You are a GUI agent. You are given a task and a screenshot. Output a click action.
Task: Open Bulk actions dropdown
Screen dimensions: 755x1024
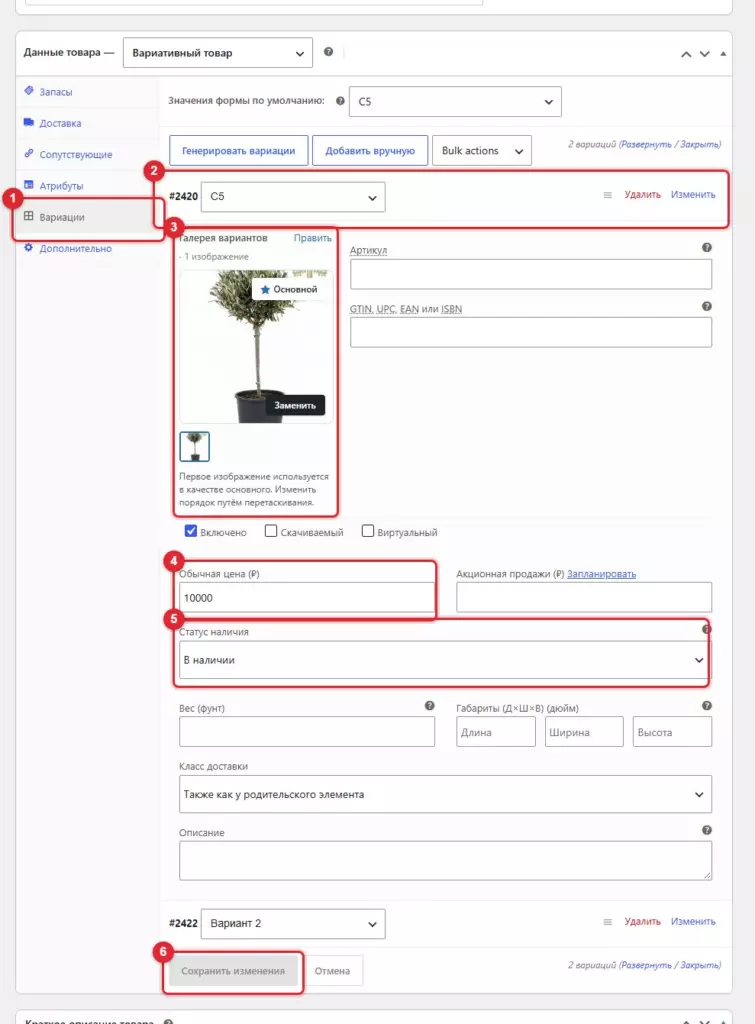(x=481, y=150)
